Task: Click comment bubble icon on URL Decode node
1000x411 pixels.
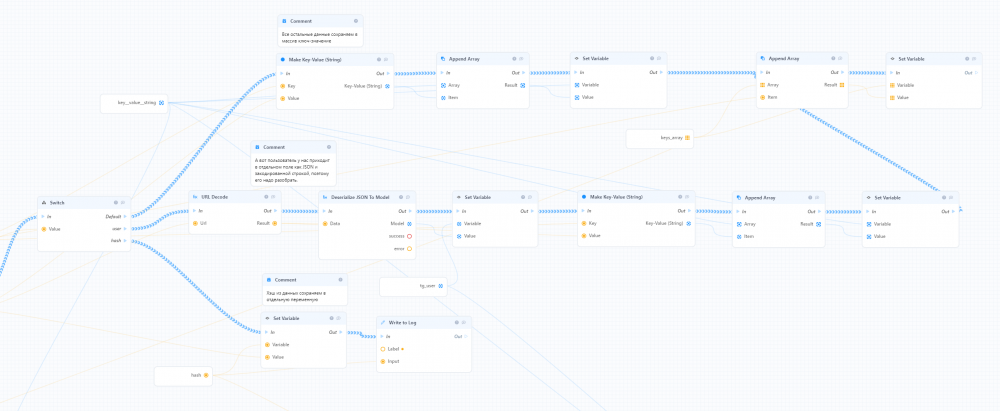Action: pyautogui.click(x=274, y=197)
